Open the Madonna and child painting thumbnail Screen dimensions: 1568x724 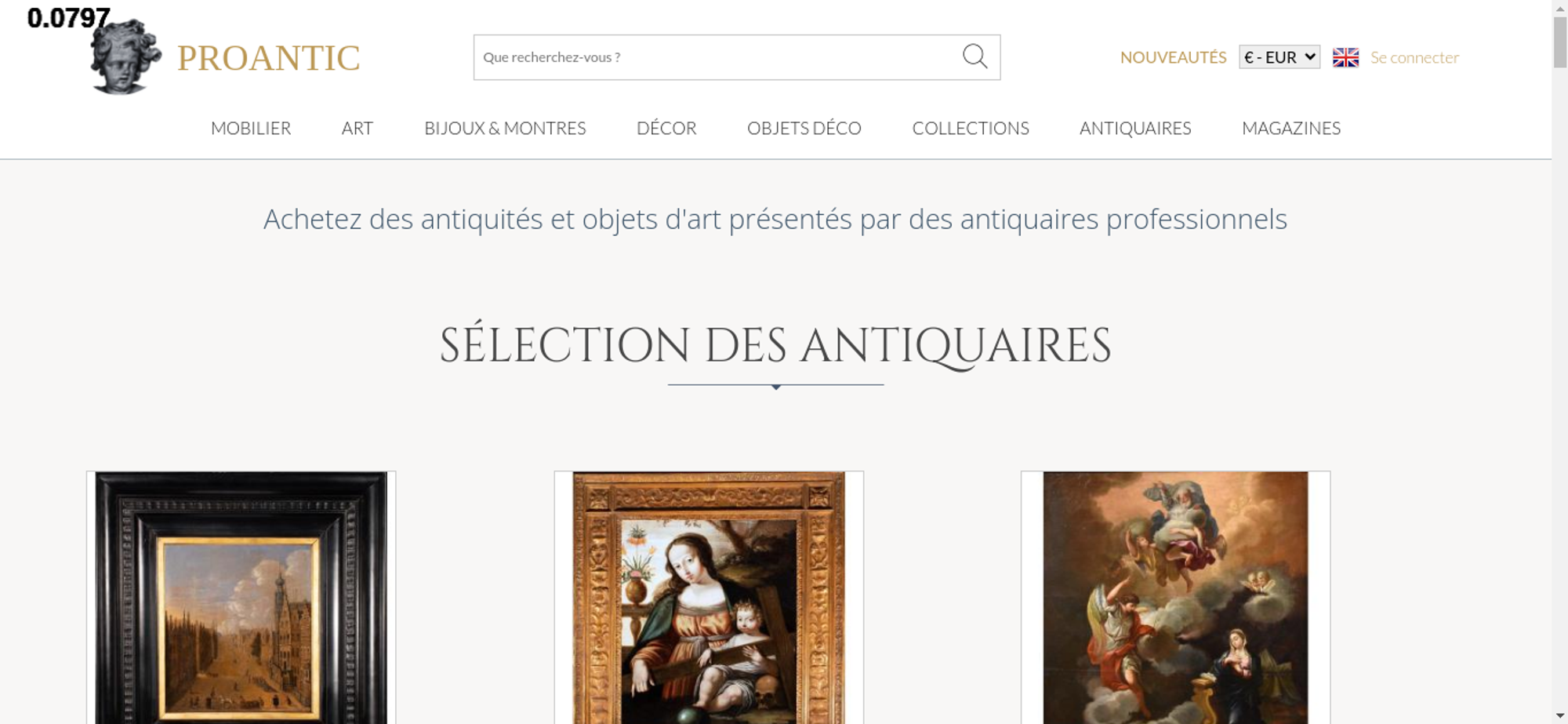pyautogui.click(x=709, y=598)
